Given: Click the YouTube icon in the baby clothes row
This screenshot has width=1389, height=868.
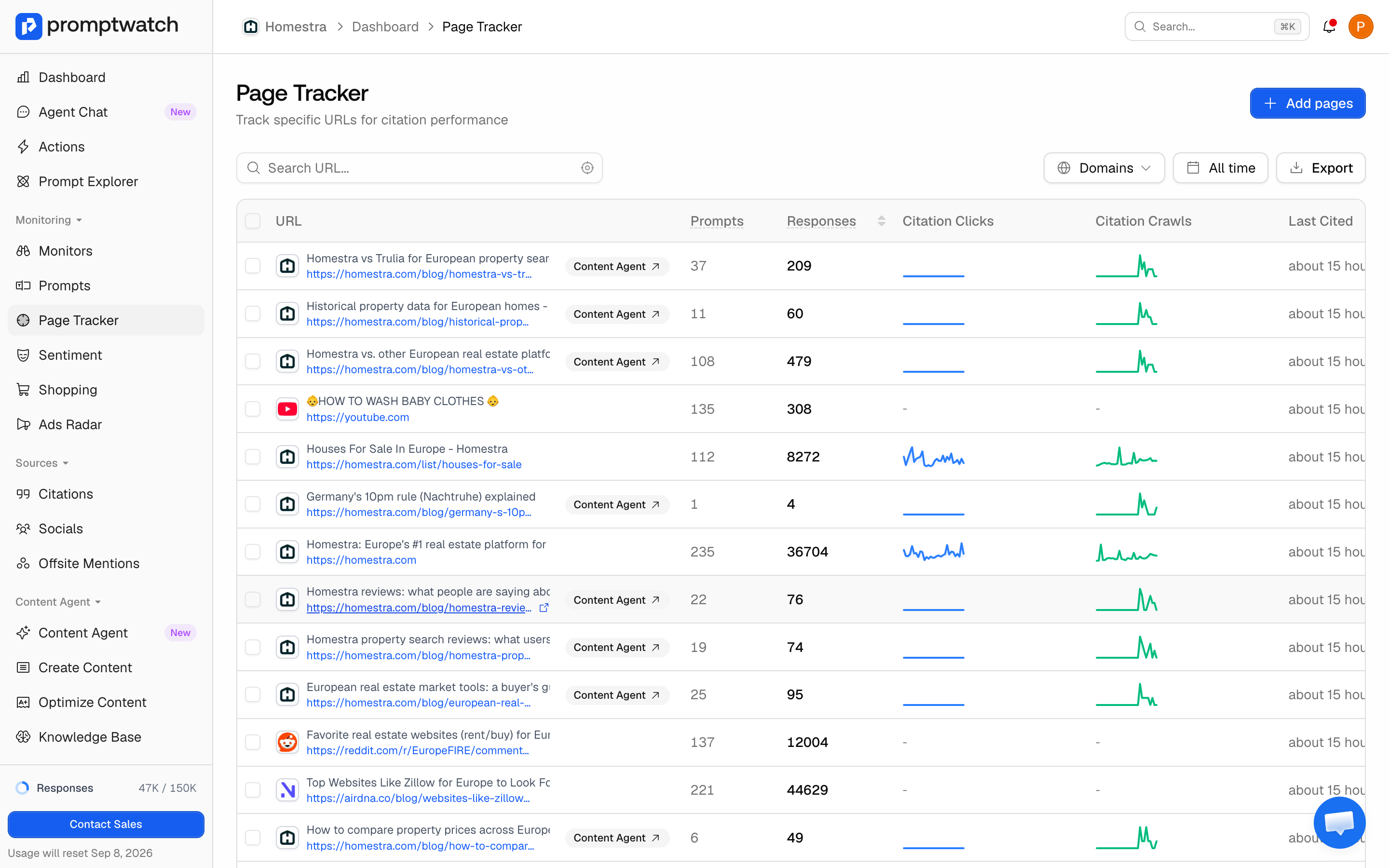Looking at the screenshot, I should tap(287, 409).
